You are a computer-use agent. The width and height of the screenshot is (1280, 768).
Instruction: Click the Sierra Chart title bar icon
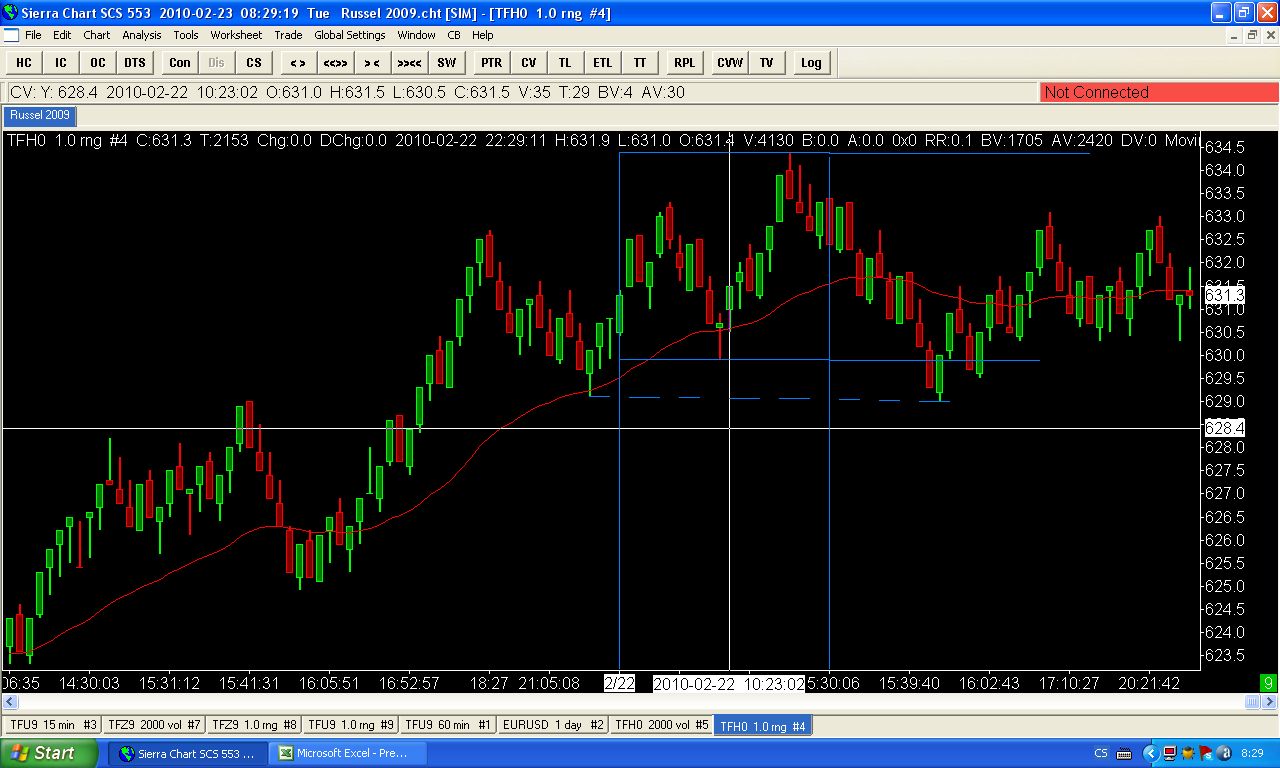11,13
